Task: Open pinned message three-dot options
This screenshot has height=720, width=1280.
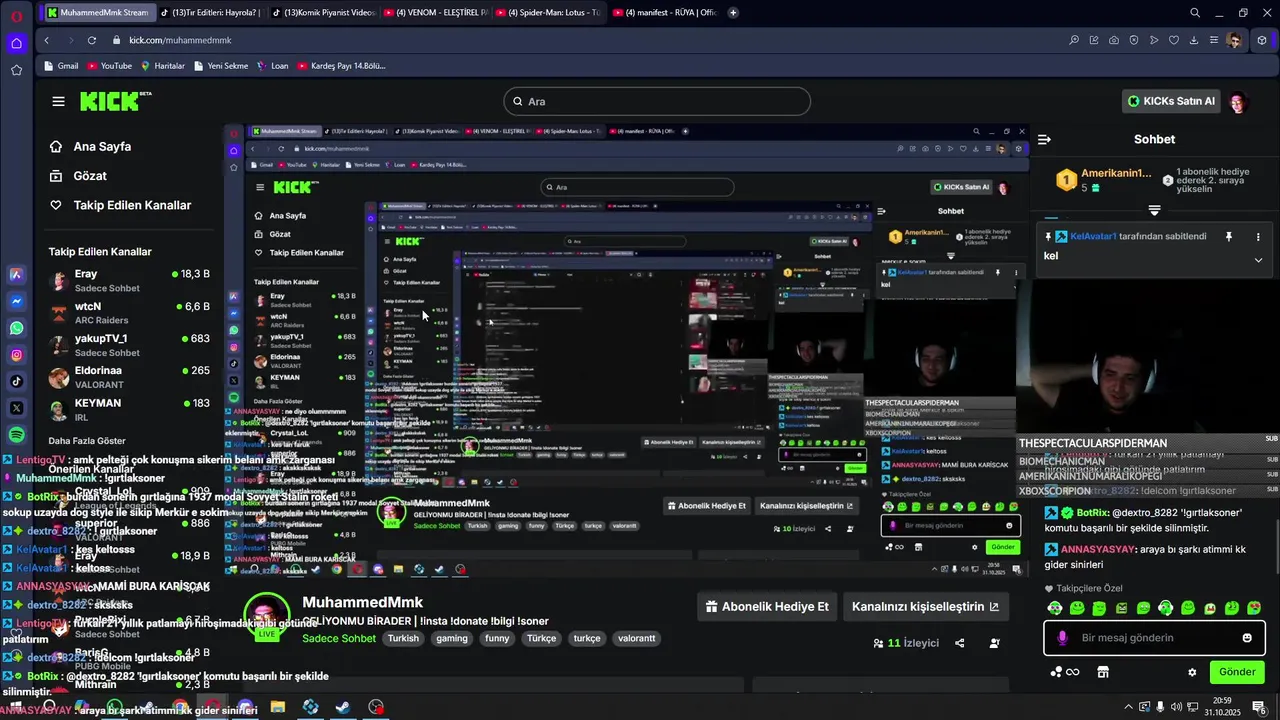Action: pos(1258,237)
